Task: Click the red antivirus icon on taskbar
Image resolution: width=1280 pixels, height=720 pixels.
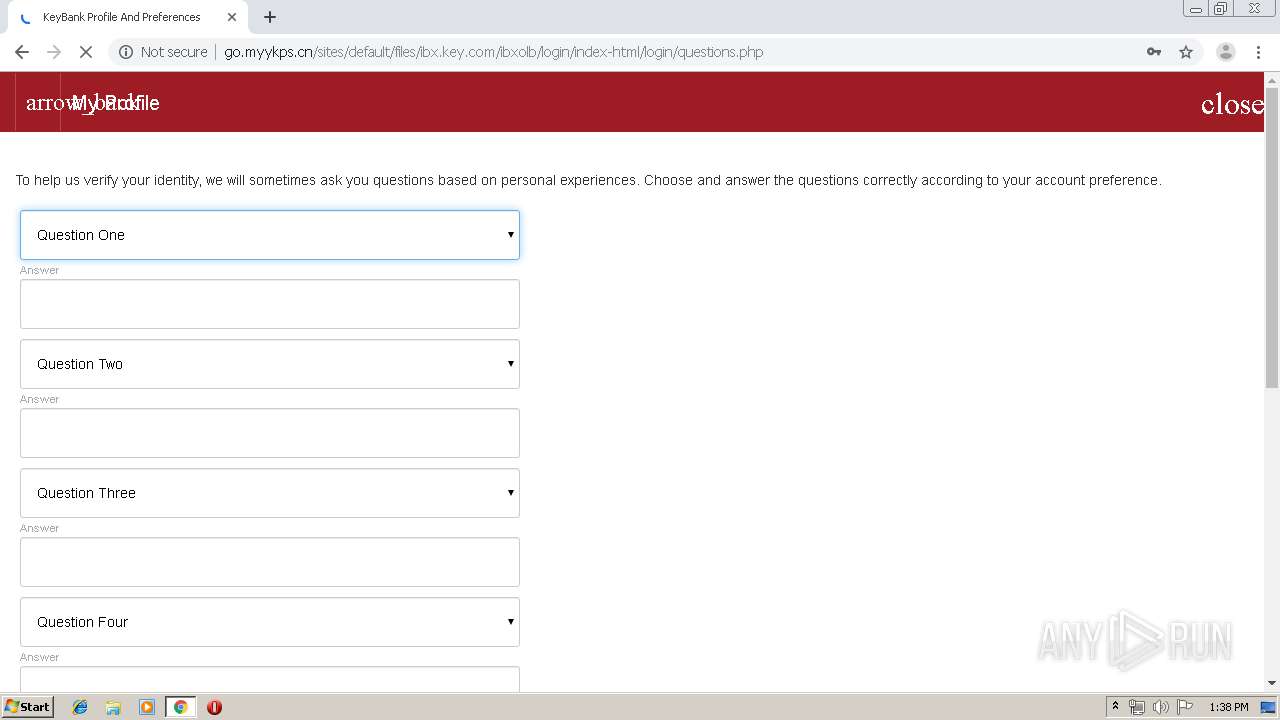Action: pos(214,707)
